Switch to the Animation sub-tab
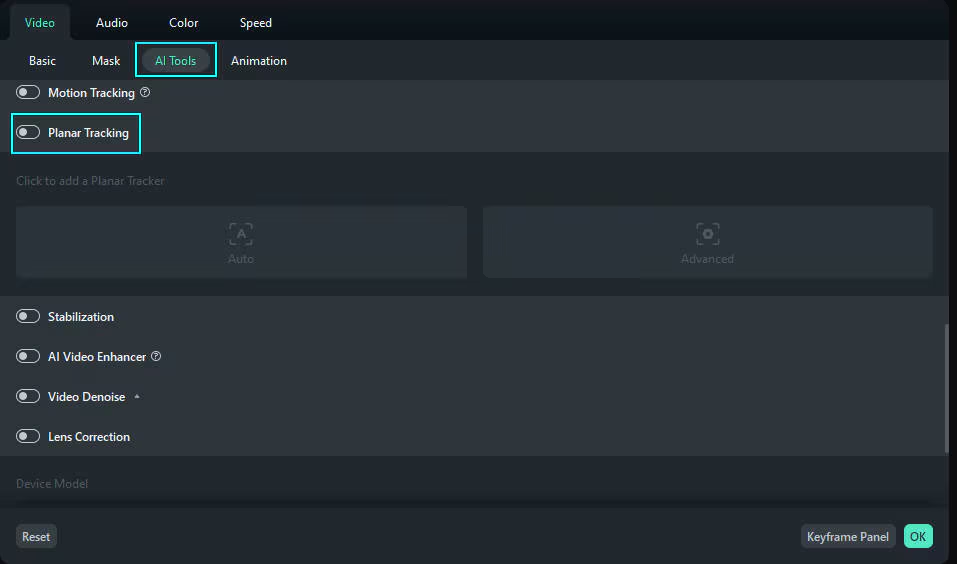Screen dimensions: 957x564 (259, 60)
